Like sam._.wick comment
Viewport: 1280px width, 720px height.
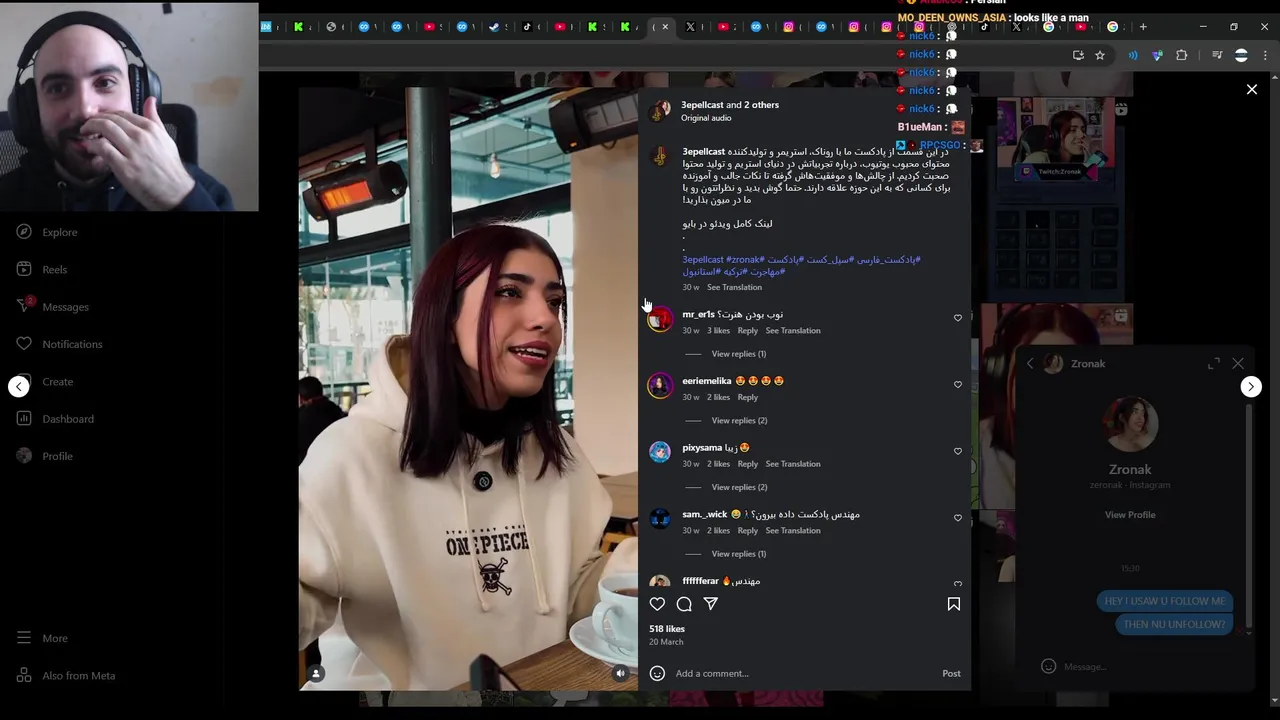(958, 518)
